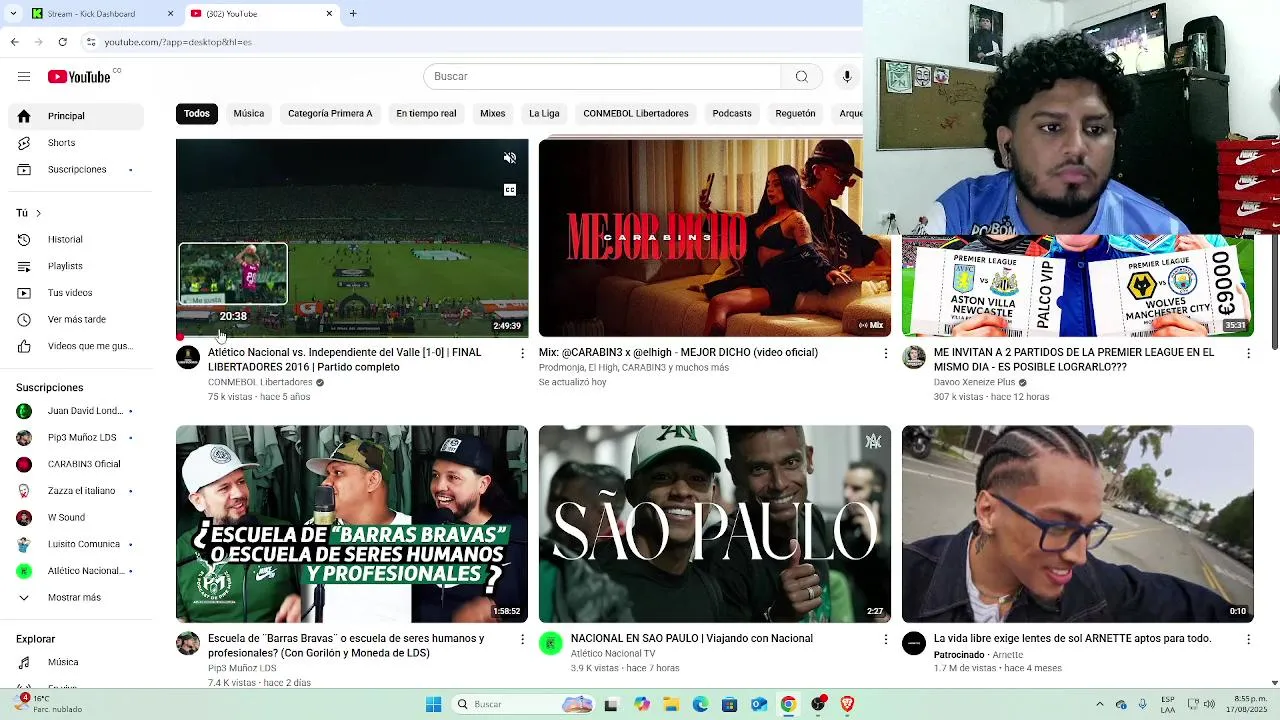Select En tiempo real chip
Image resolution: width=1280 pixels, height=720 pixels.
pos(426,114)
